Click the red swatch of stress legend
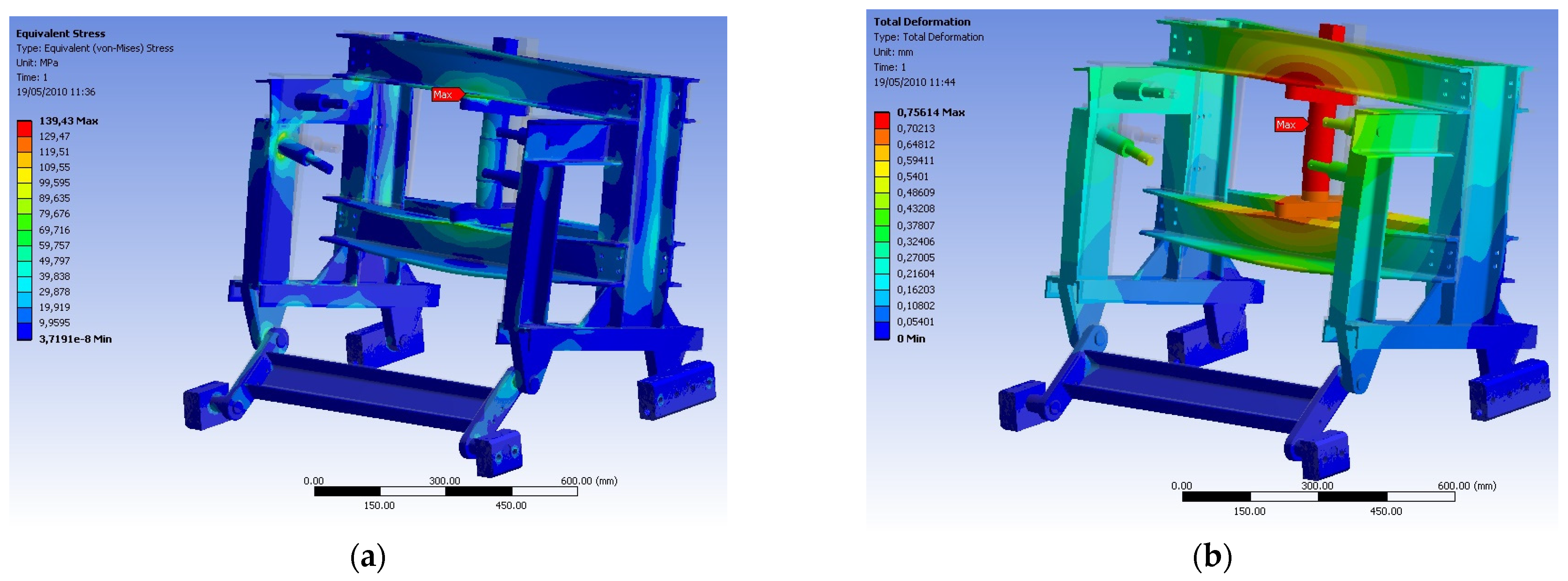The height and width of the screenshot is (581, 1568). coord(24,129)
